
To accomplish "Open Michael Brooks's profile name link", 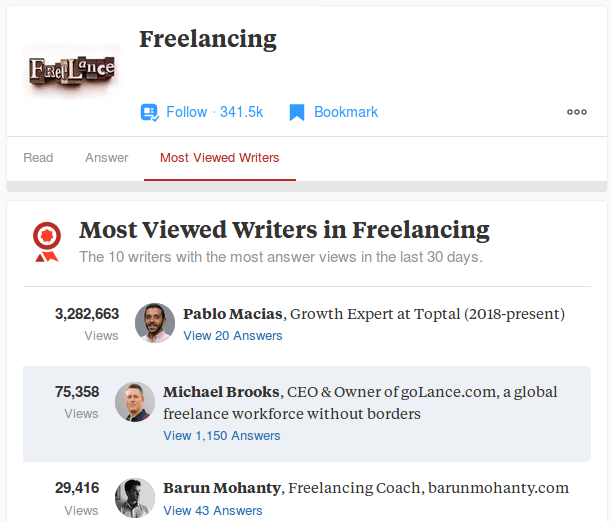I will tap(222, 392).
